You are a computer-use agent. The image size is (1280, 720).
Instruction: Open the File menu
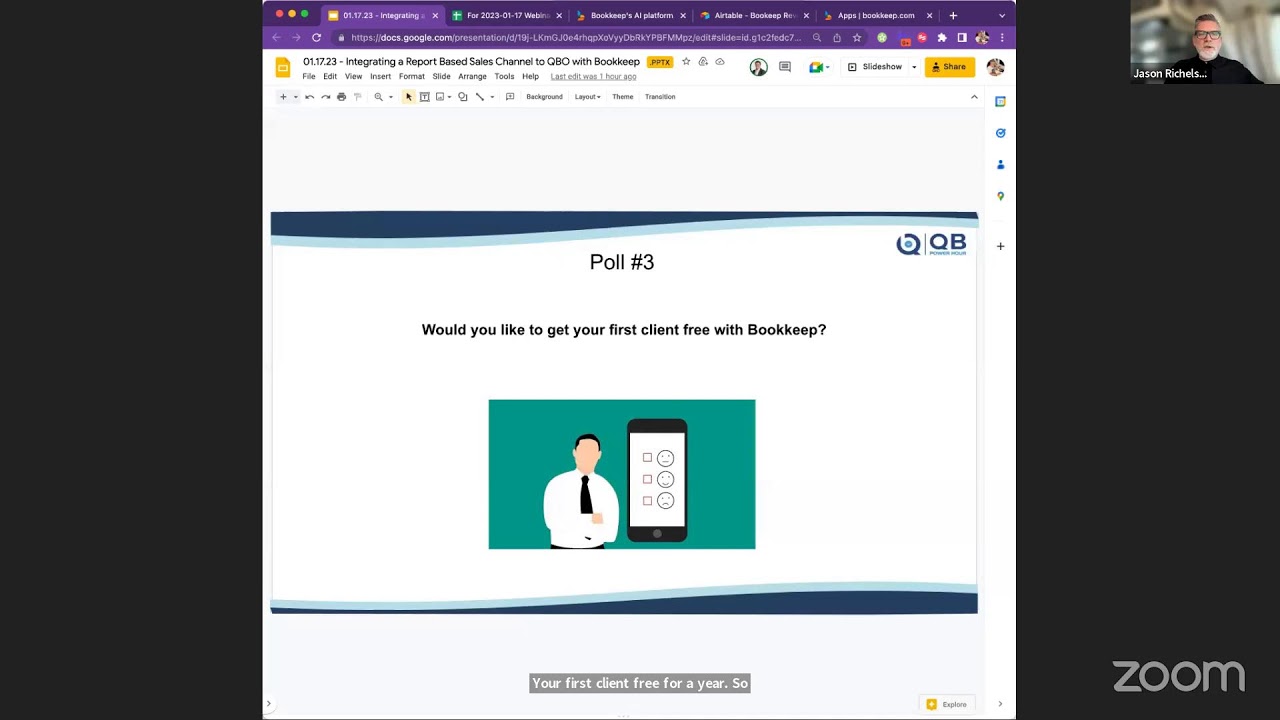[309, 77]
